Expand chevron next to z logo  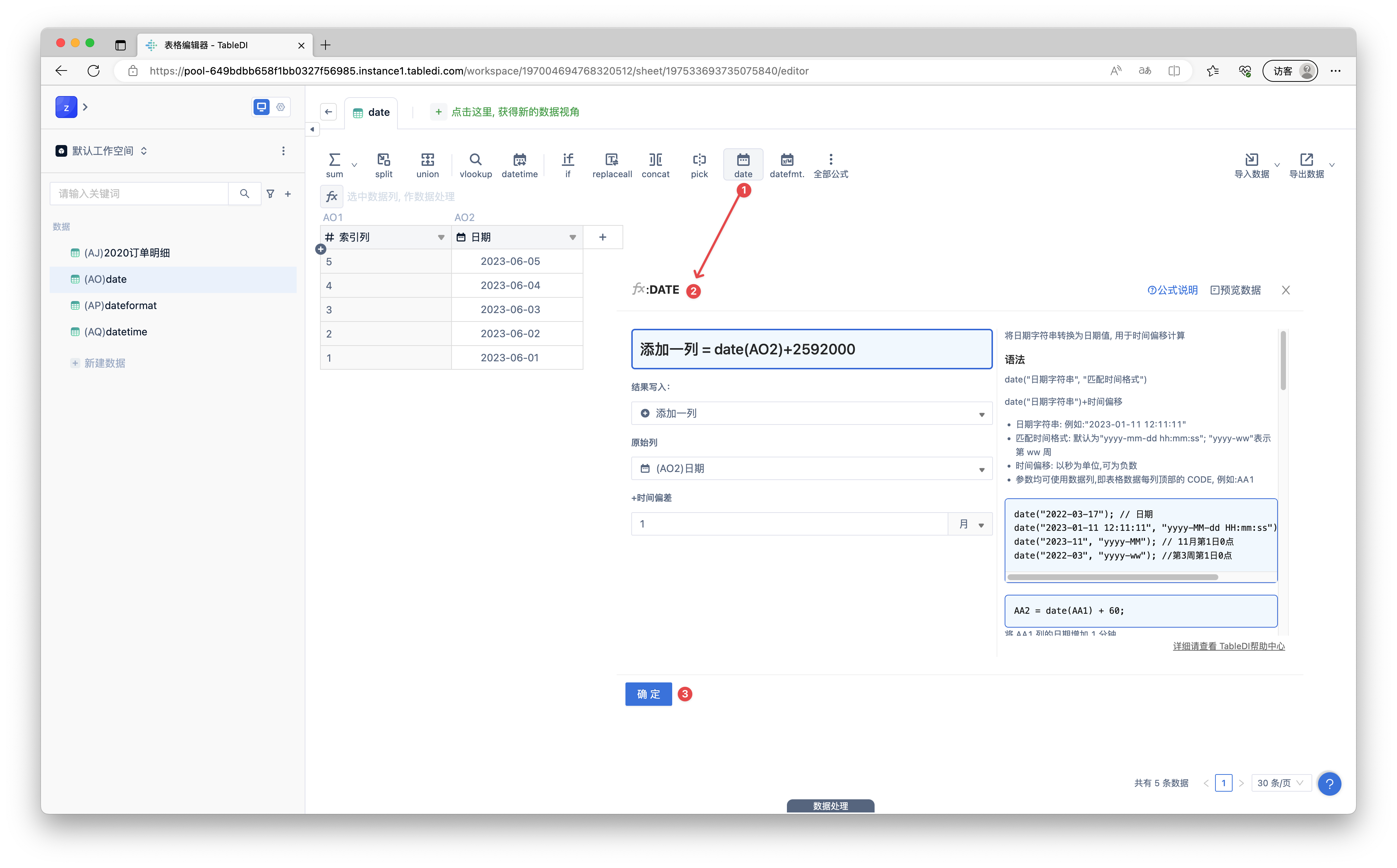click(85, 107)
